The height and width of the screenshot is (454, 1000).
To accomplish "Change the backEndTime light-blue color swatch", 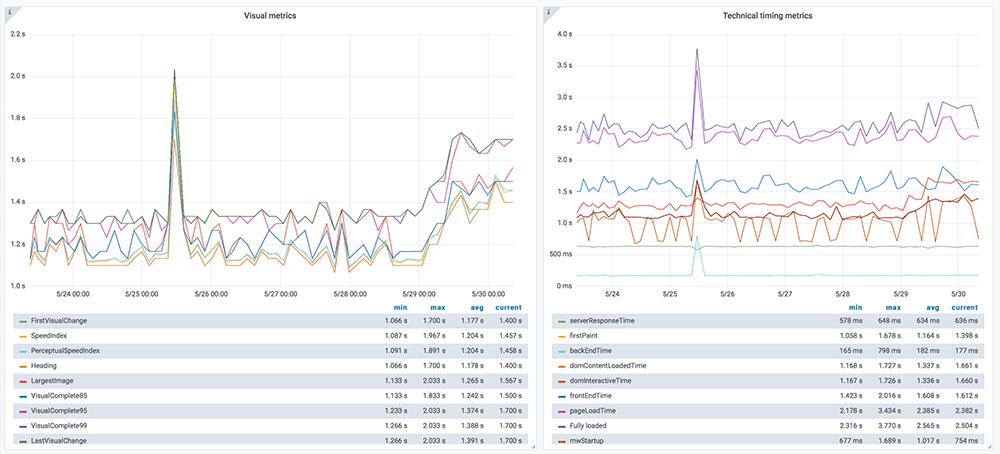I will 561,351.
